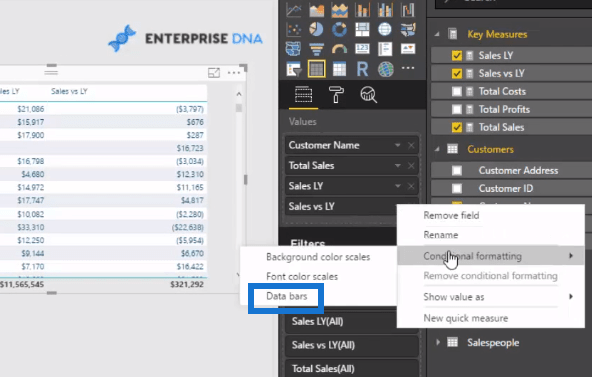The image size is (592, 377).
Task: Check the Customer Address field
Action: [x=457, y=171]
